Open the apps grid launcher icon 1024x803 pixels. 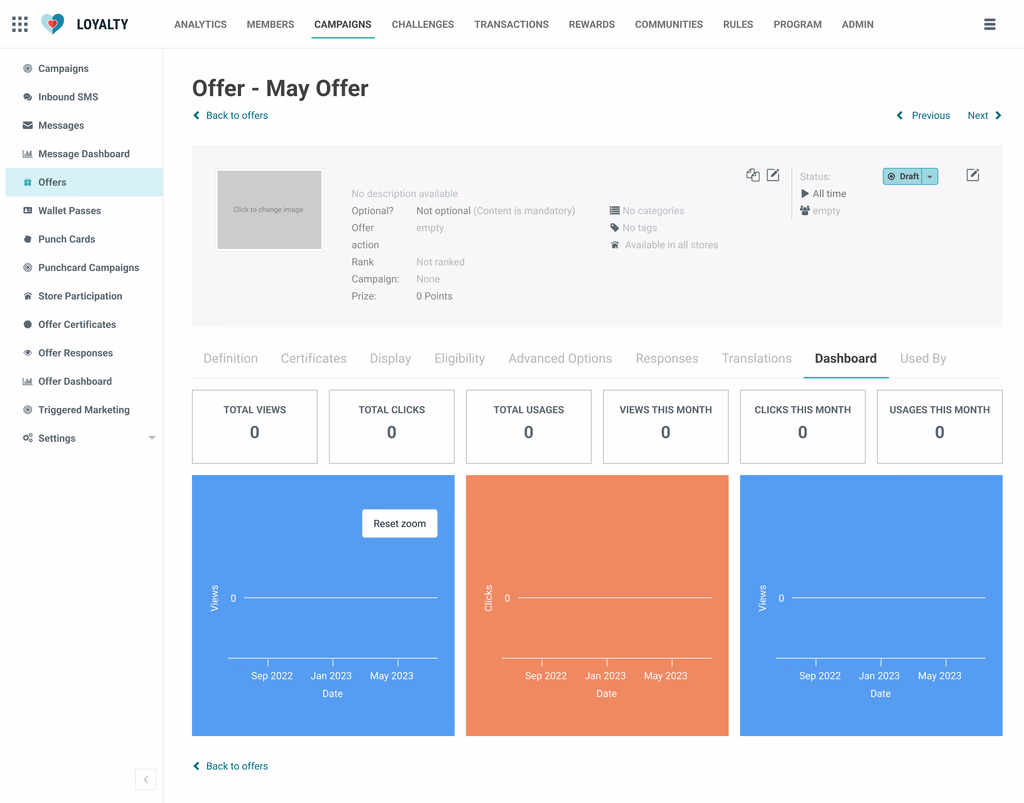tap(20, 24)
